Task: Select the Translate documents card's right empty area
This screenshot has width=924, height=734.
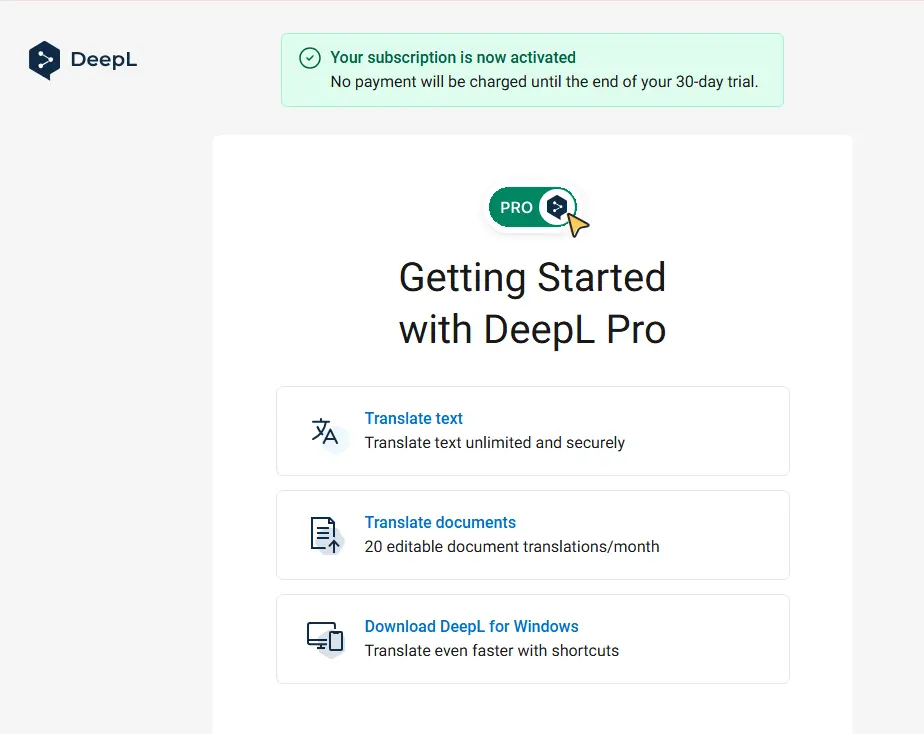Action: (724, 535)
